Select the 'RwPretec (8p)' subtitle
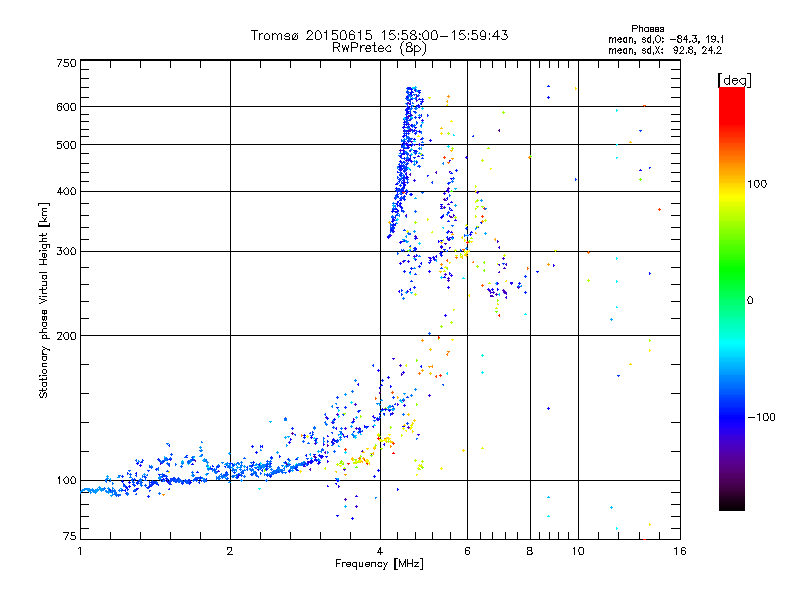Screen dimensions: 800x600 coord(379,48)
